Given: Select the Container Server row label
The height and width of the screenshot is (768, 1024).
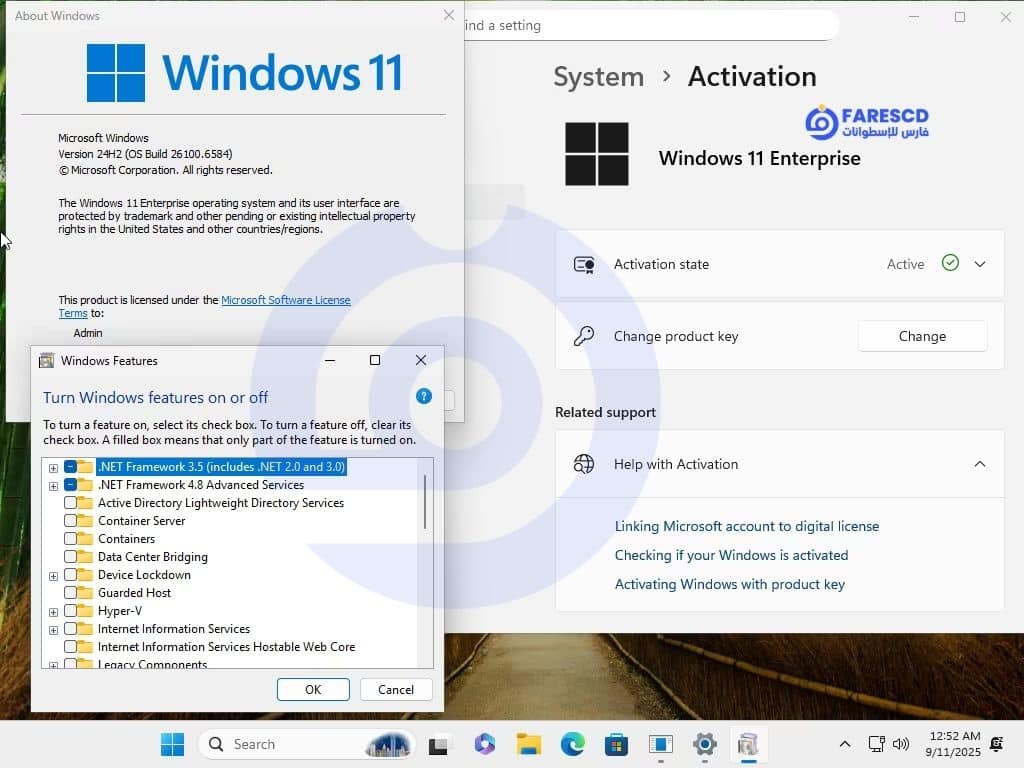Looking at the screenshot, I should click(x=142, y=520).
